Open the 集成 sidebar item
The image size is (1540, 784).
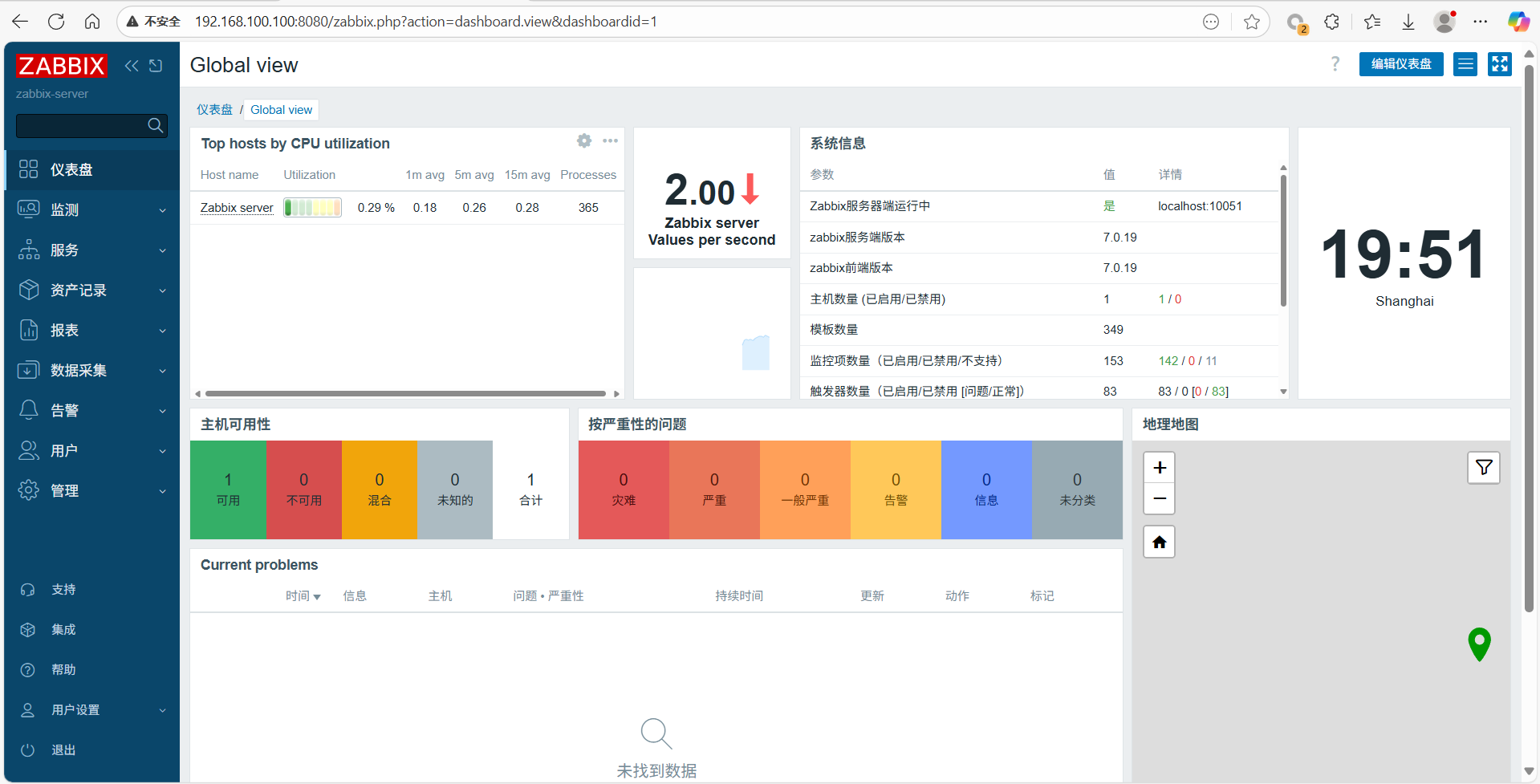[x=92, y=630]
